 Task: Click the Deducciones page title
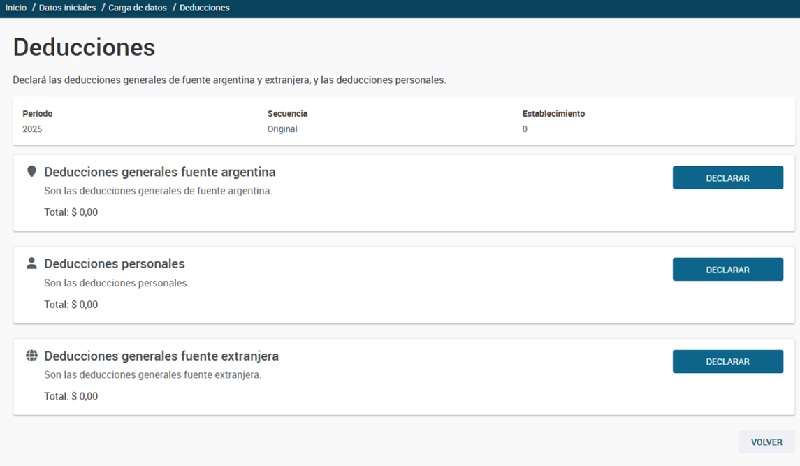click(x=84, y=47)
